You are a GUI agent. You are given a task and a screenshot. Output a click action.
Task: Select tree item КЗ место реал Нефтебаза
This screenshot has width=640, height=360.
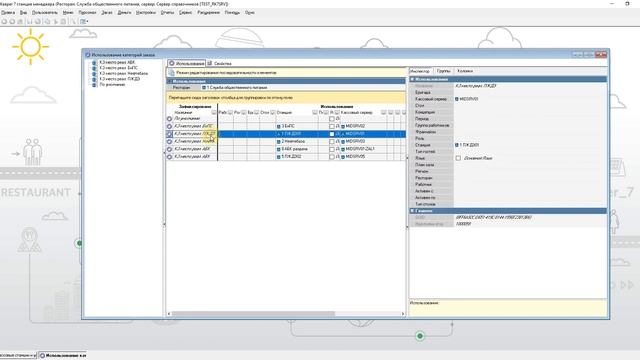pyautogui.click(x=124, y=73)
